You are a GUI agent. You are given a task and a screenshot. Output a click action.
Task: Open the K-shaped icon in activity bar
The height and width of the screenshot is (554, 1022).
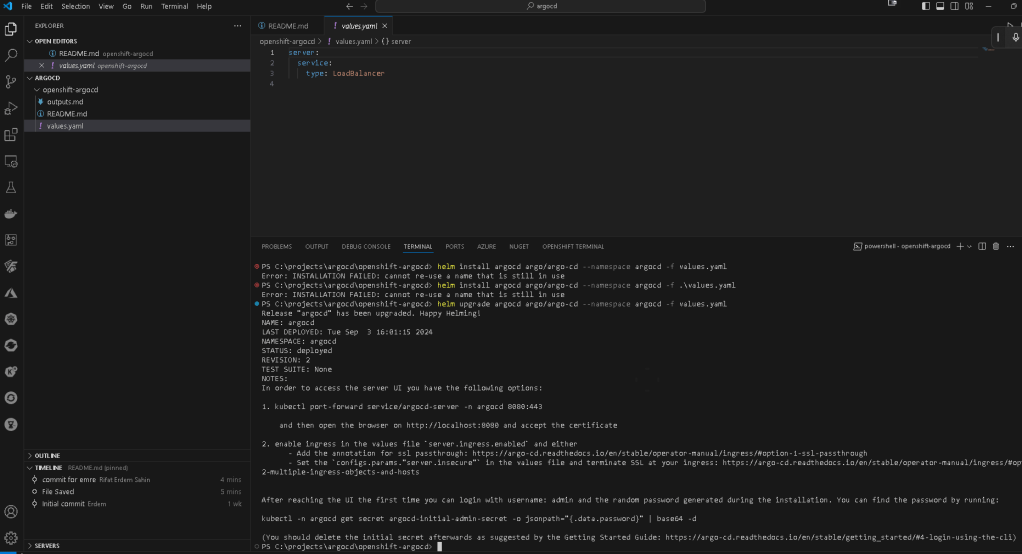[x=11, y=372]
